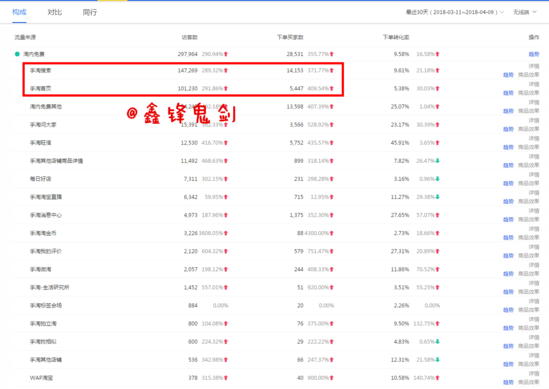Select the 淘内免费 source row label
This screenshot has width=549, height=389.
tap(34, 54)
